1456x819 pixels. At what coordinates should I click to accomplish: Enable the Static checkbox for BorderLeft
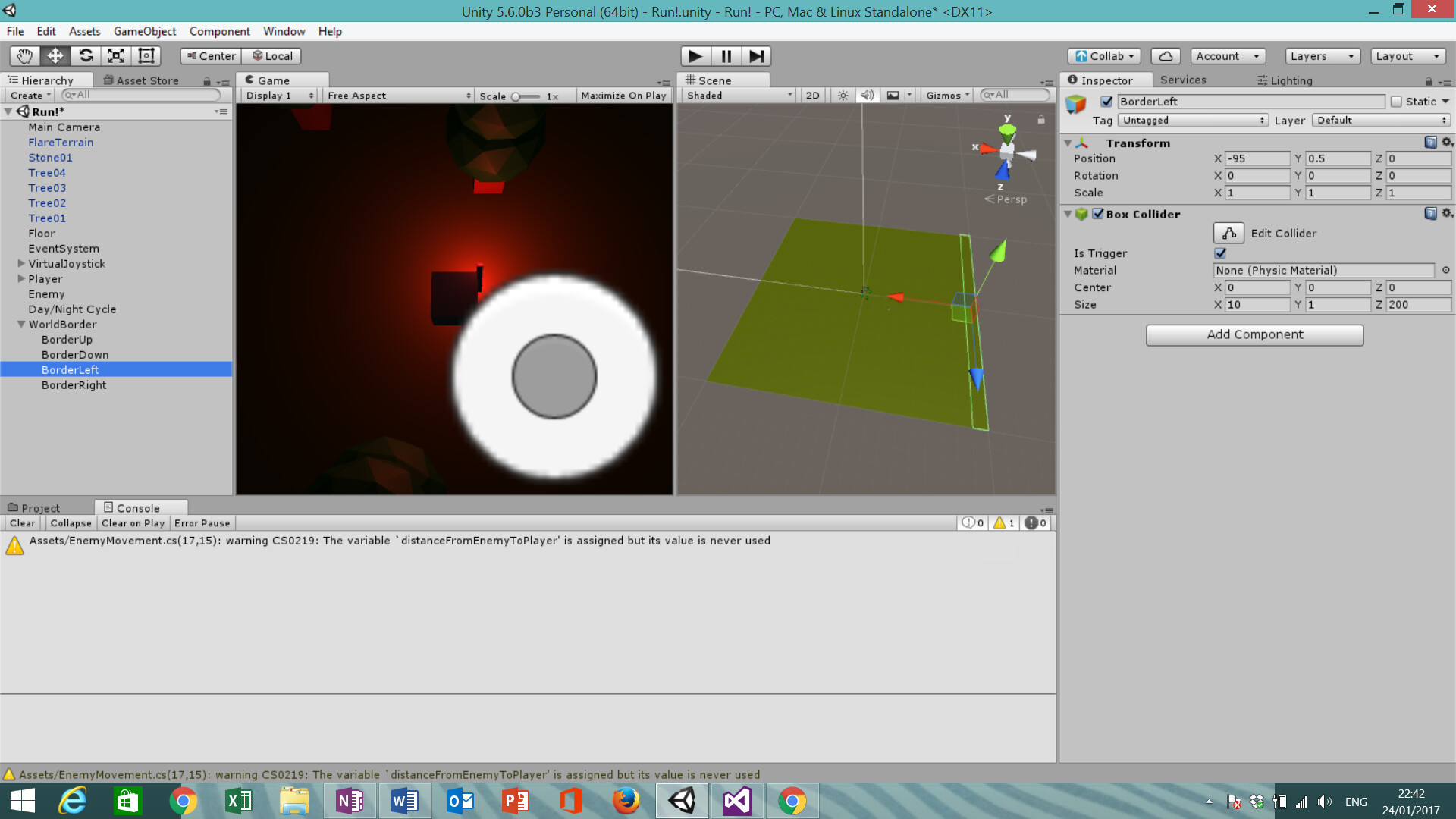pyautogui.click(x=1396, y=101)
